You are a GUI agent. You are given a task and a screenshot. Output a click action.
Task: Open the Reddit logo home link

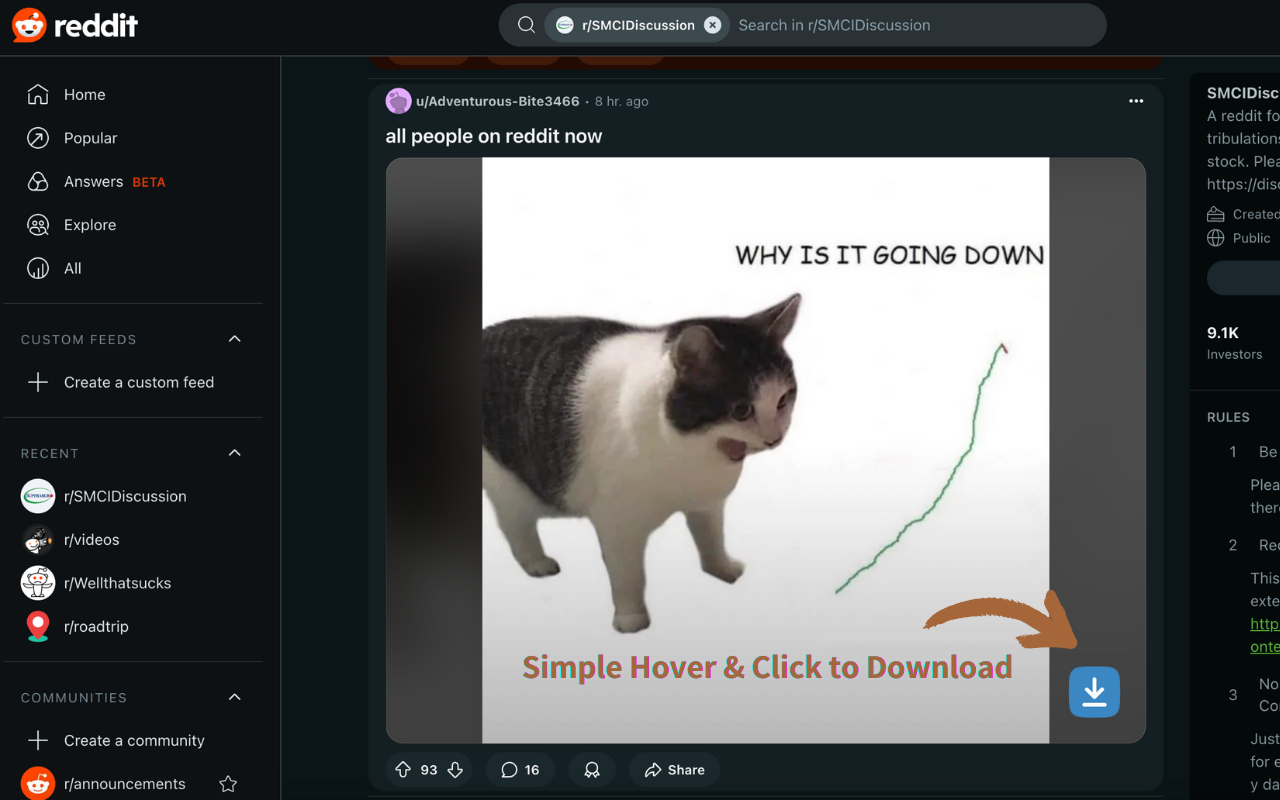point(75,25)
